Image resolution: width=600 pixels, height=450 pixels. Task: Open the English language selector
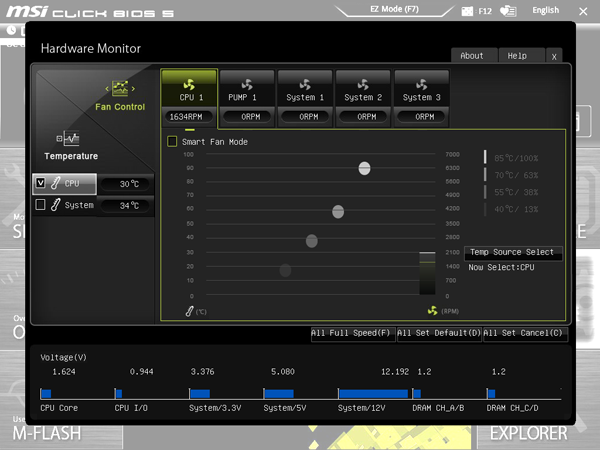click(545, 10)
